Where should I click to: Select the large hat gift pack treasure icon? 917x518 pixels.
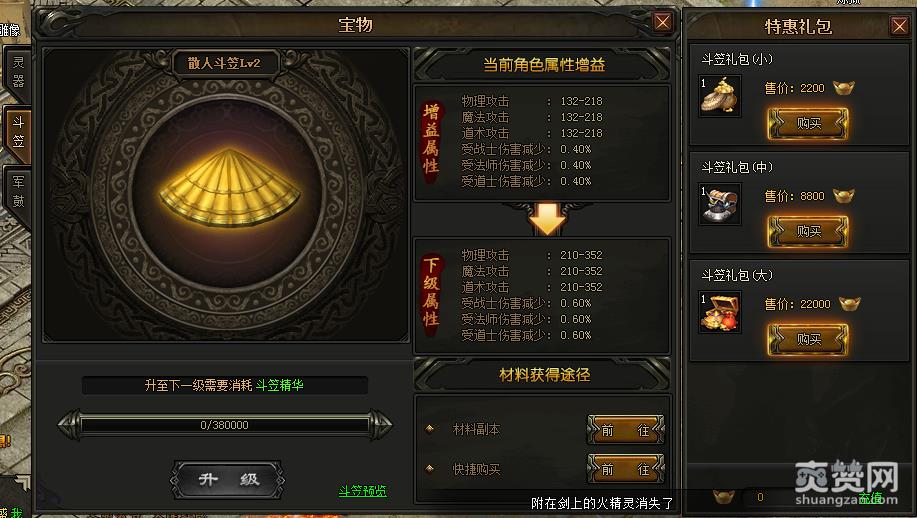[x=720, y=312]
